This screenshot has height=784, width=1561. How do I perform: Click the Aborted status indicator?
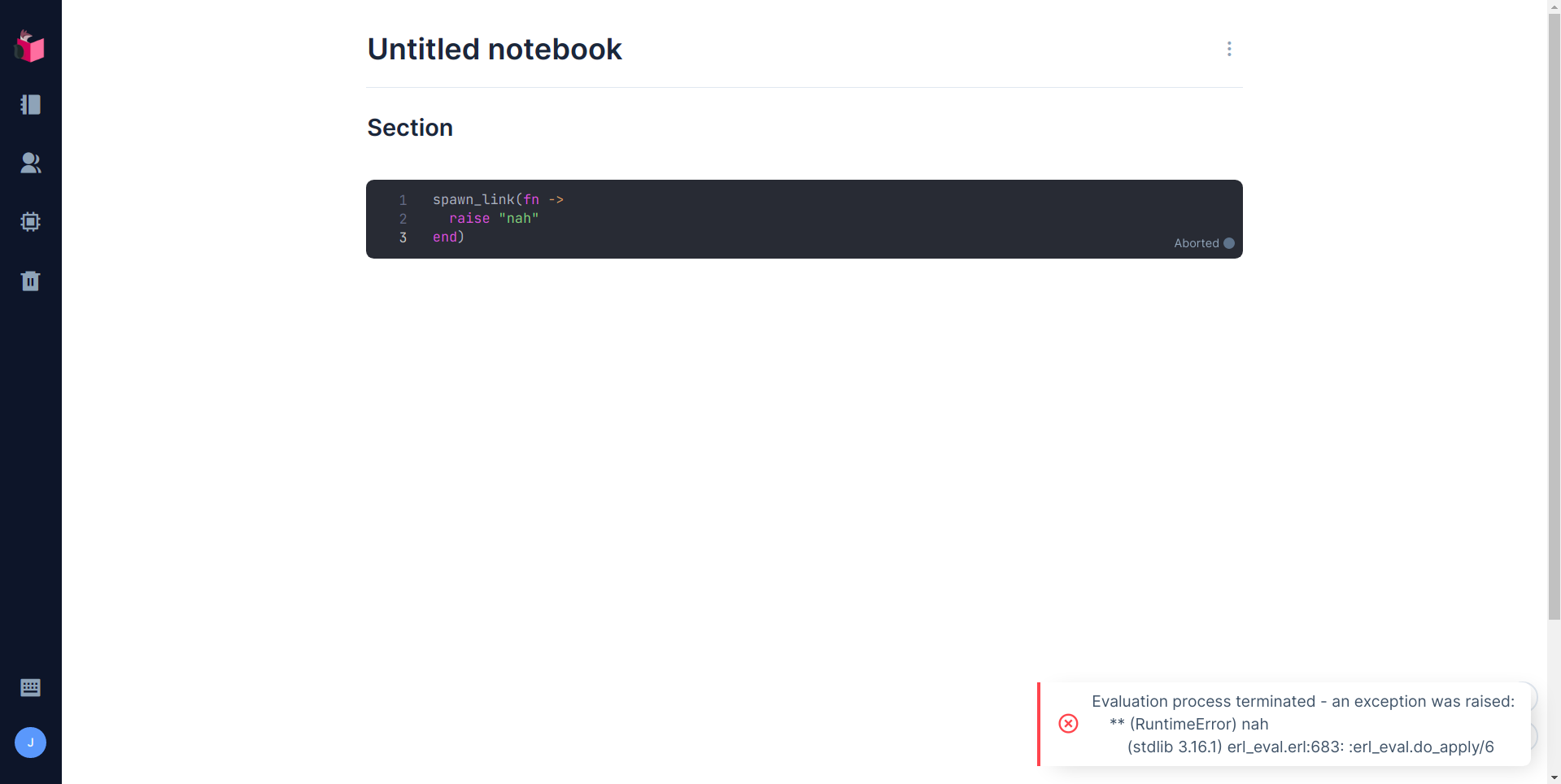(1204, 242)
